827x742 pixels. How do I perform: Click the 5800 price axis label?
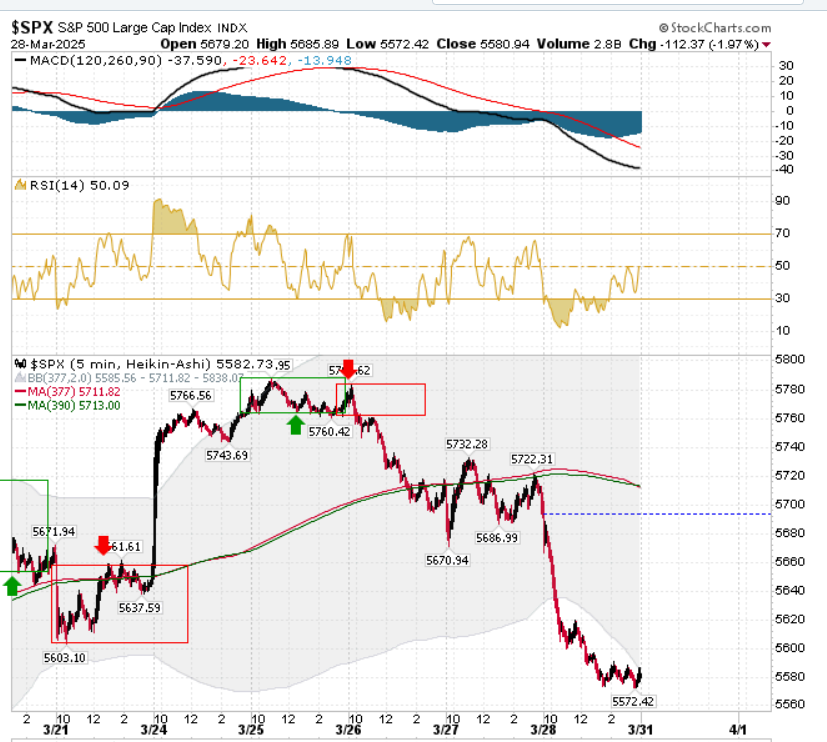coord(790,360)
